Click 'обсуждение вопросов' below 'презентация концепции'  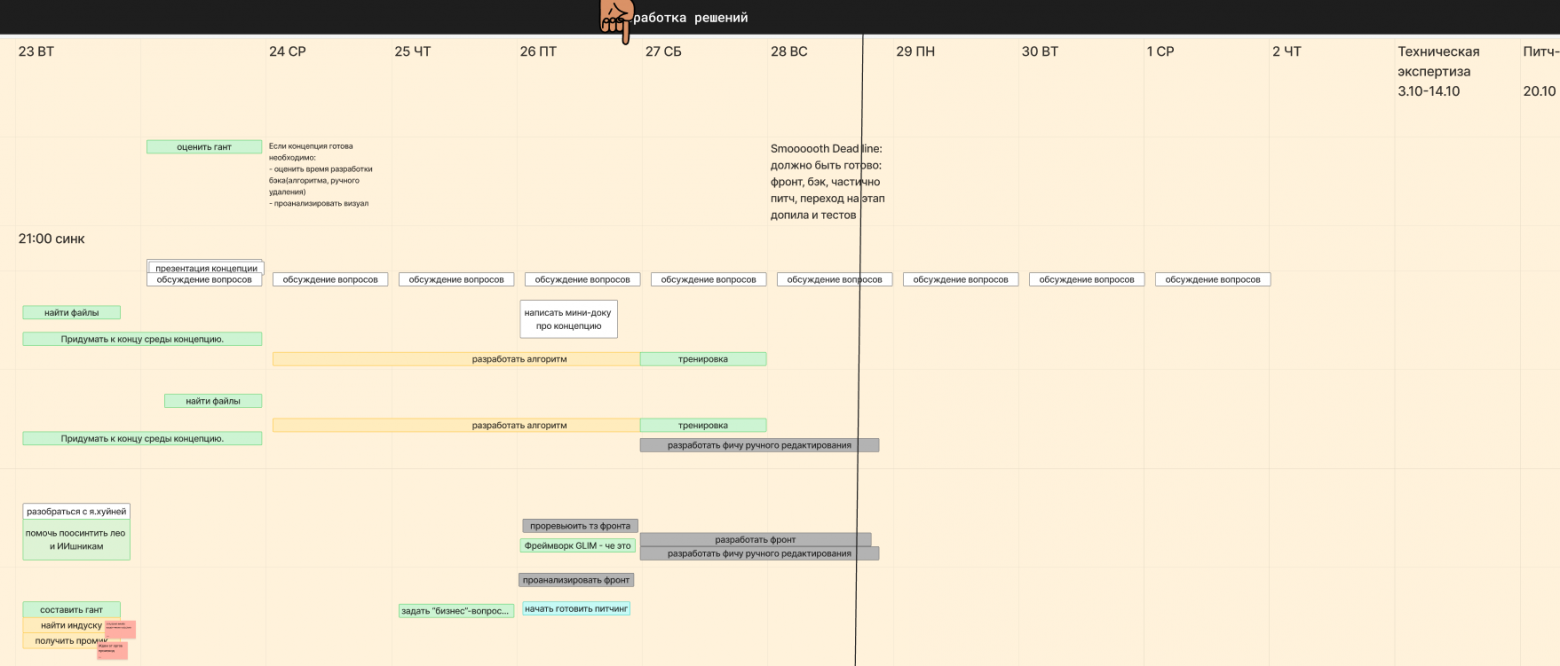(x=205, y=280)
